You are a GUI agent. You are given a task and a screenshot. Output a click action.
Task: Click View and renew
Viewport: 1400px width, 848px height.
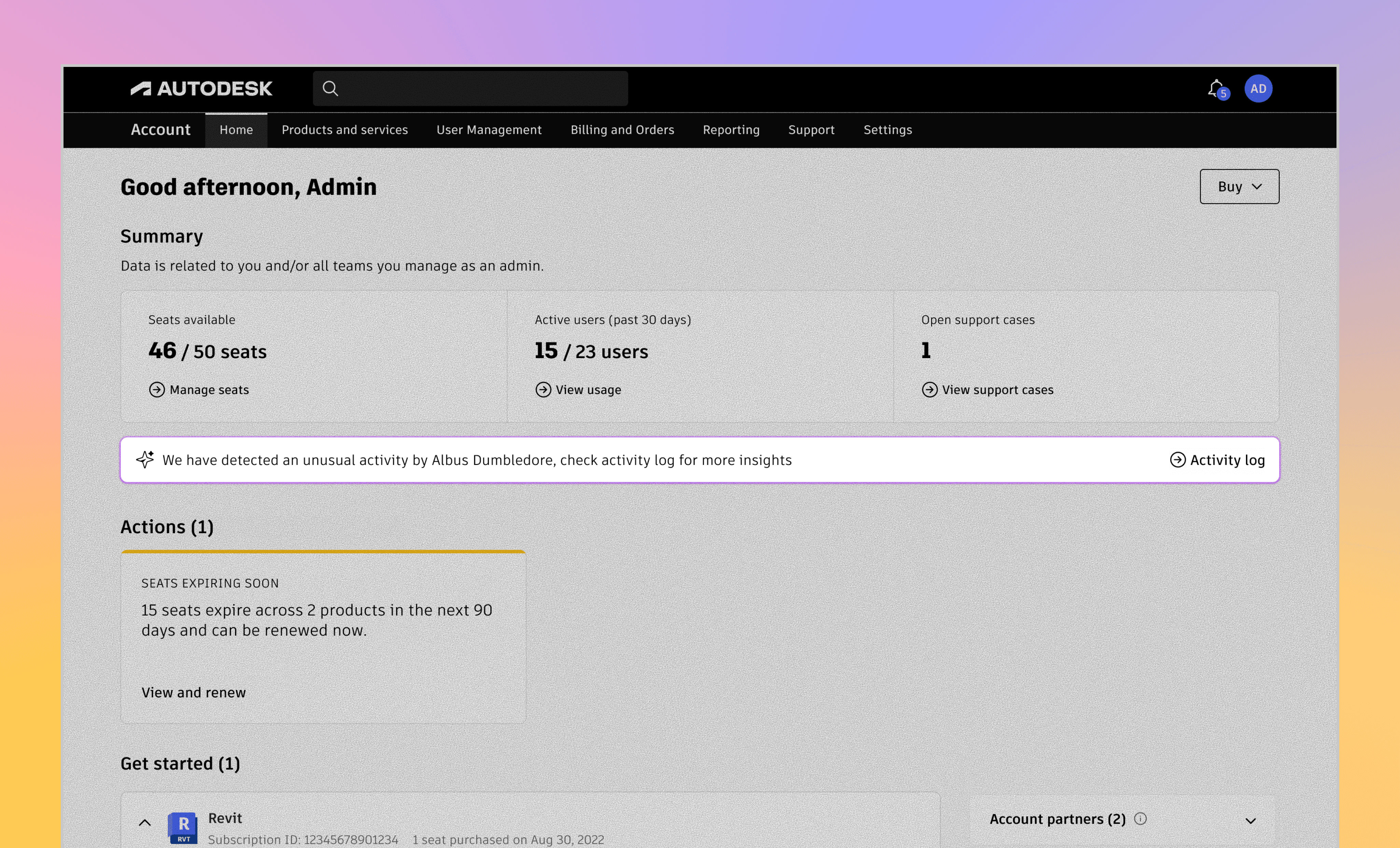point(194,692)
